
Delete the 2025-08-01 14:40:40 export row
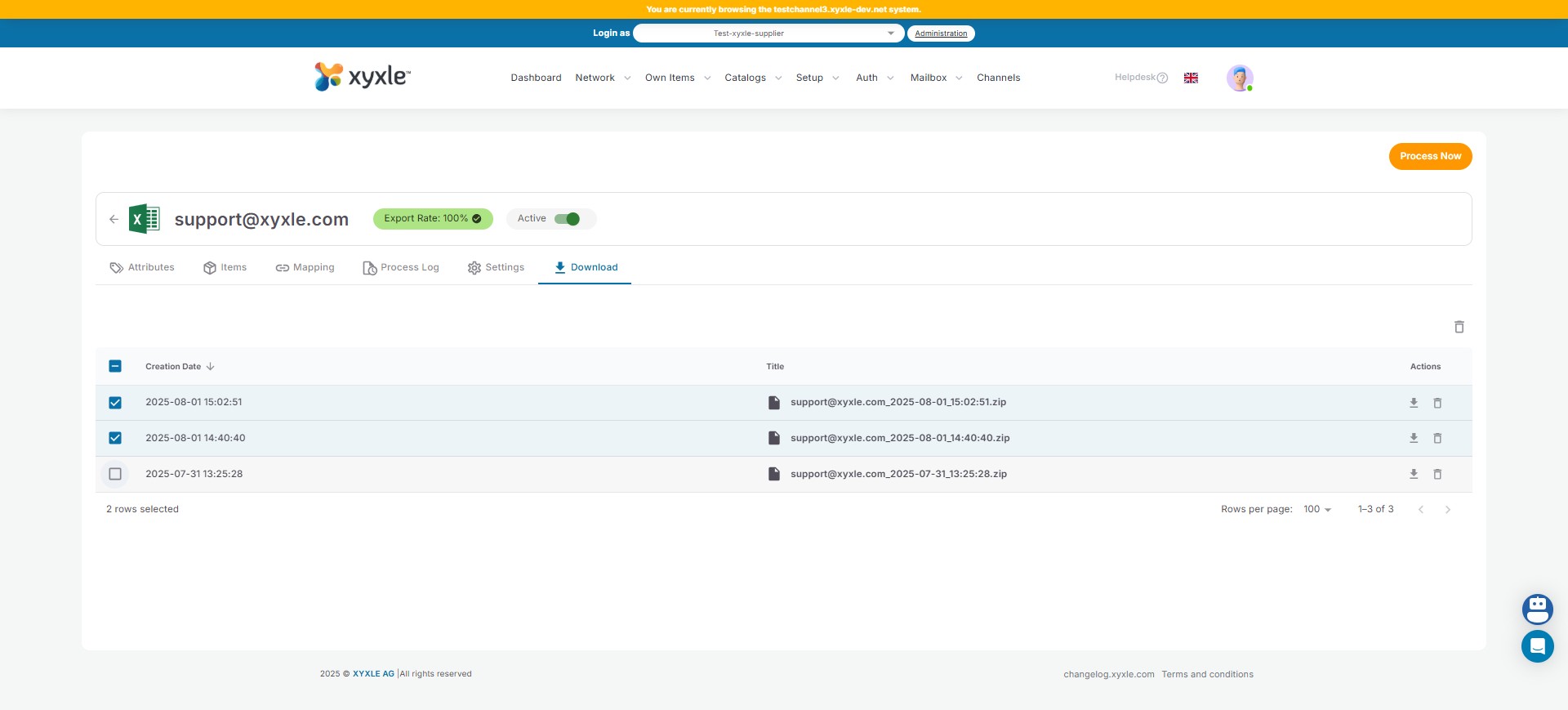point(1437,439)
